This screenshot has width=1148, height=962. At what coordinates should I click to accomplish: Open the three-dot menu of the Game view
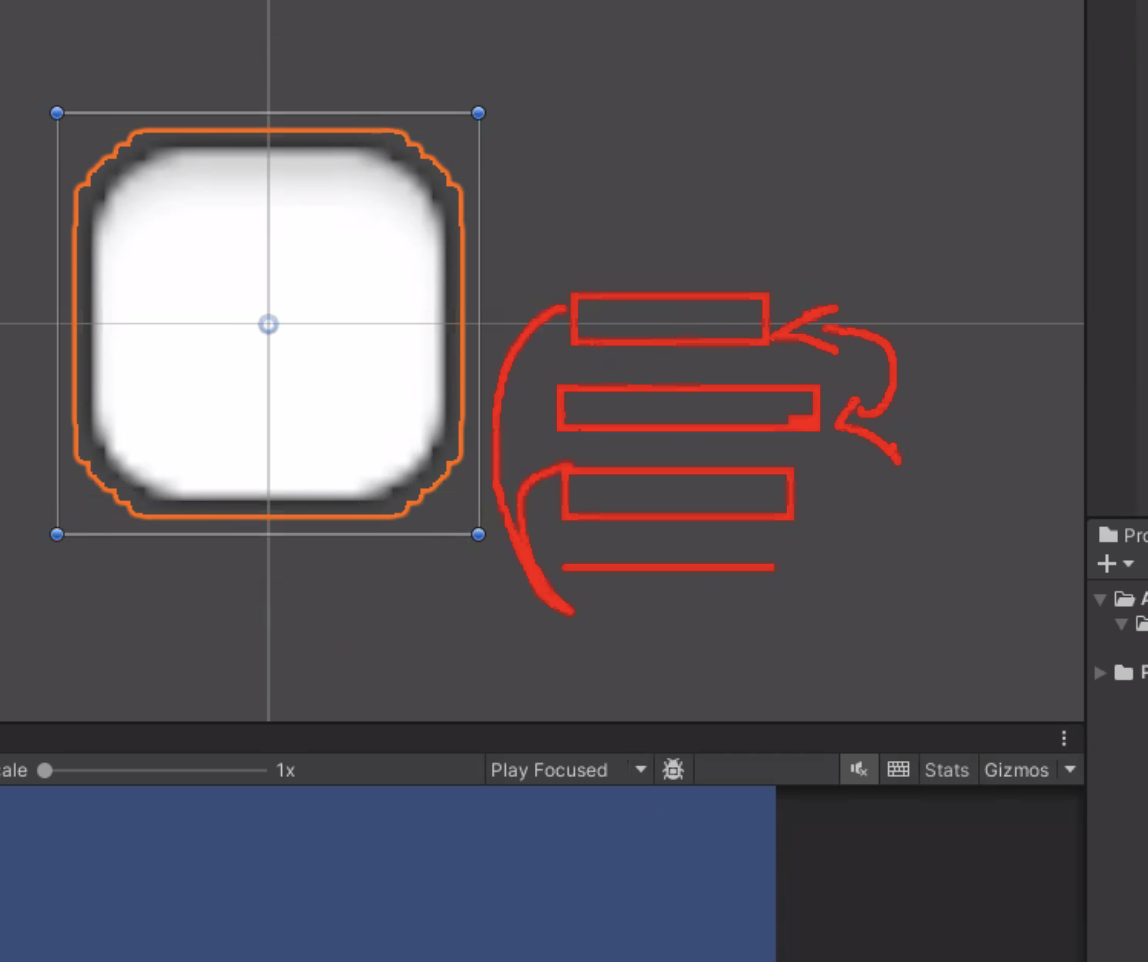1064,738
